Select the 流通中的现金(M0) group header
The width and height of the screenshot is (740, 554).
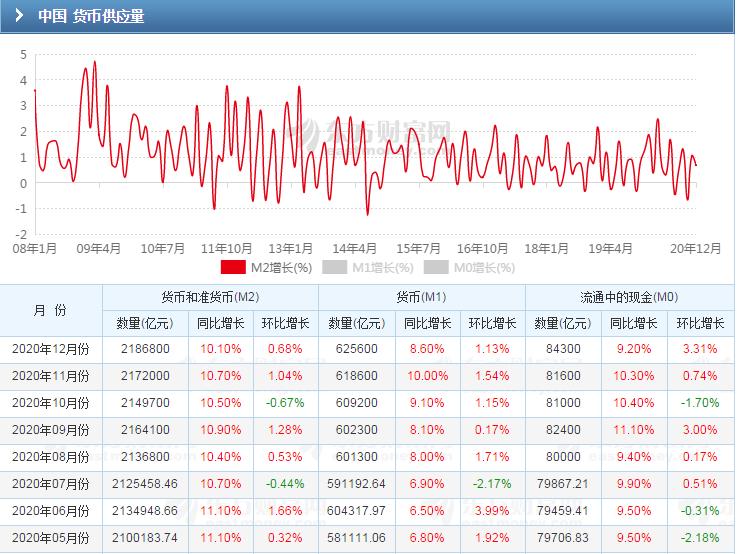(x=629, y=297)
